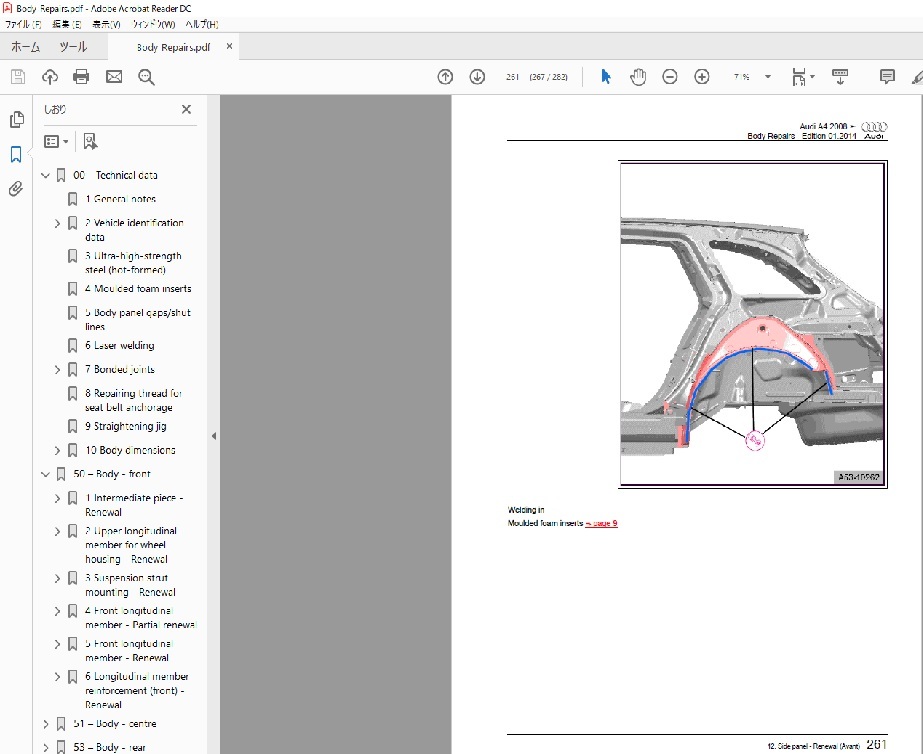Open the '6 Laser welding' bookmark
This screenshot has width=923, height=754.
[x=119, y=346]
